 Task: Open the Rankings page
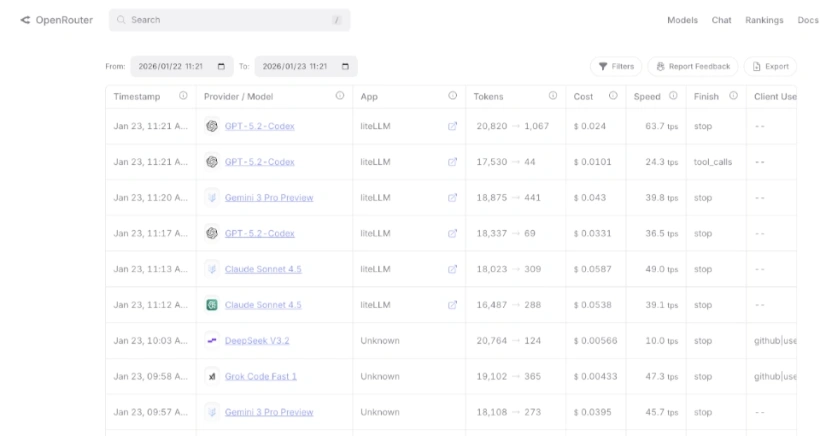pyautogui.click(x=764, y=20)
